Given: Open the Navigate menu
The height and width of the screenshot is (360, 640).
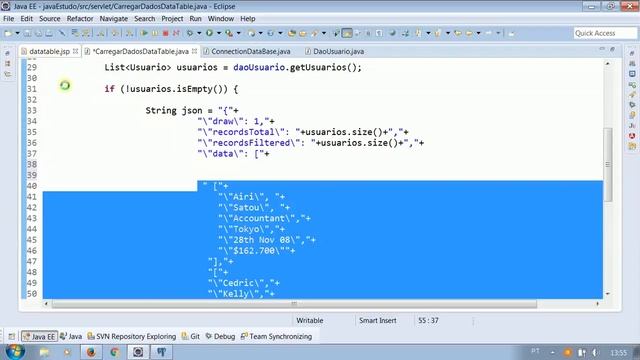Looking at the screenshot, I should pos(113,19).
